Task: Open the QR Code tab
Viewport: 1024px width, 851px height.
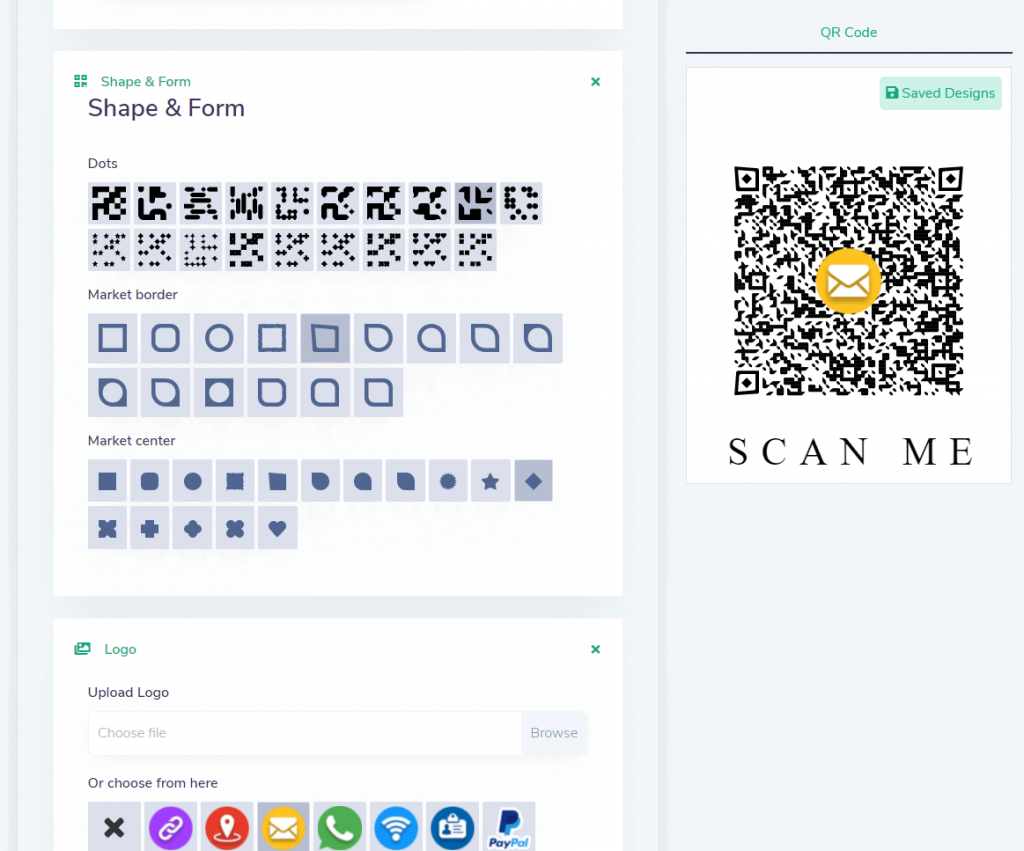Action: [848, 32]
